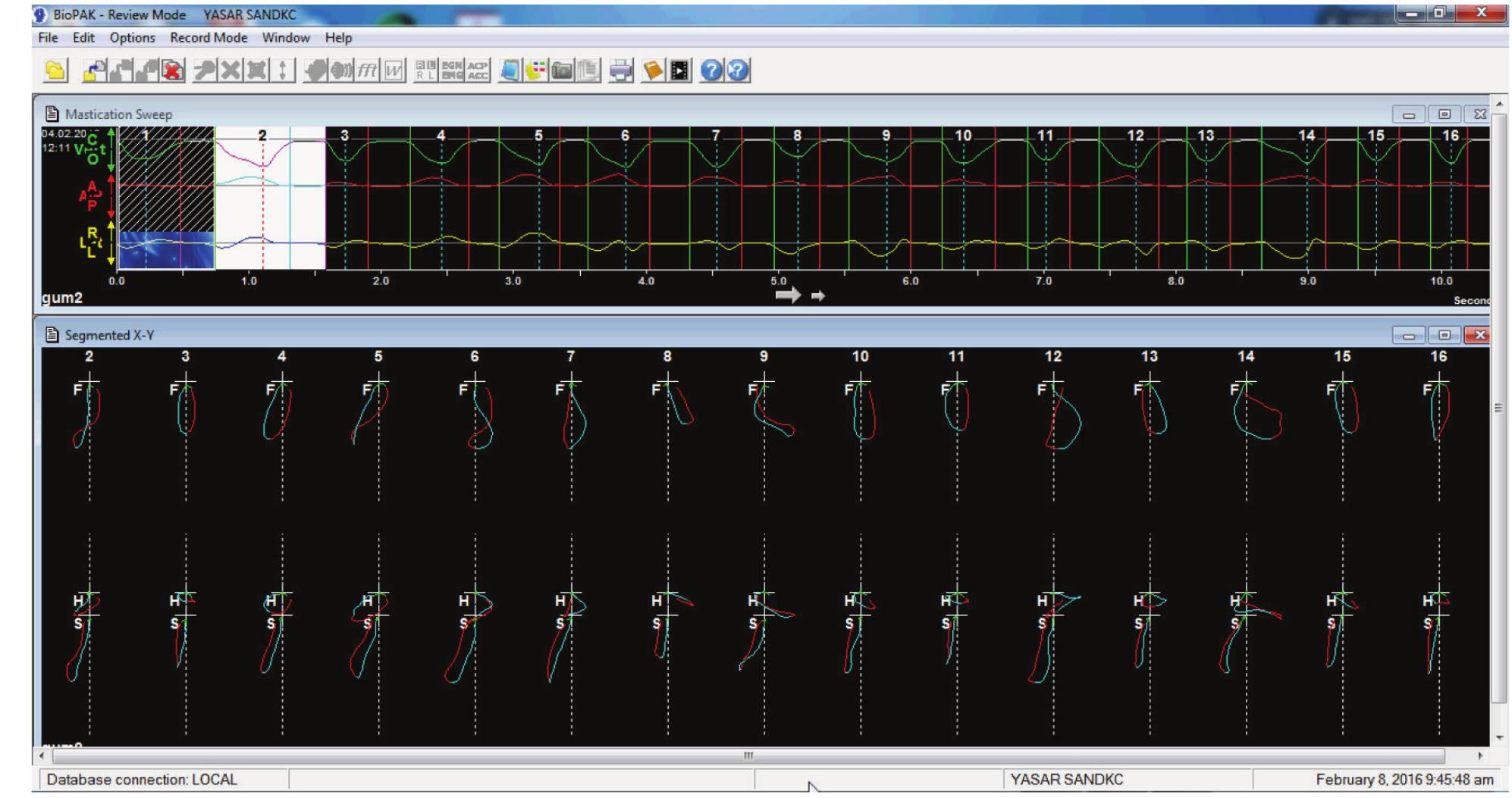Click the ACP ACC toolbar icon
Viewport: 1512px width, 798px height.
coord(478,70)
